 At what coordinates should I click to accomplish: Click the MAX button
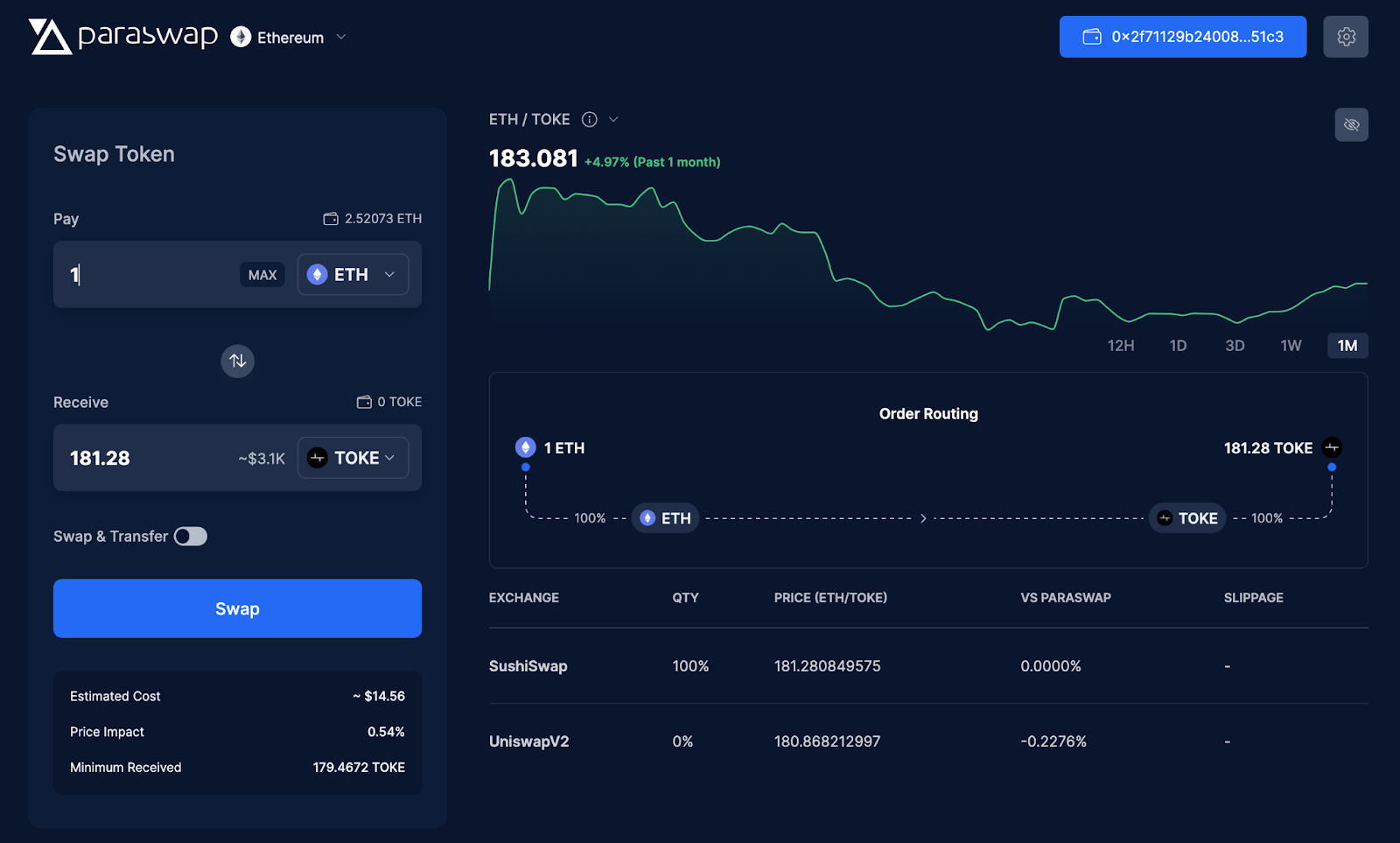click(x=262, y=275)
